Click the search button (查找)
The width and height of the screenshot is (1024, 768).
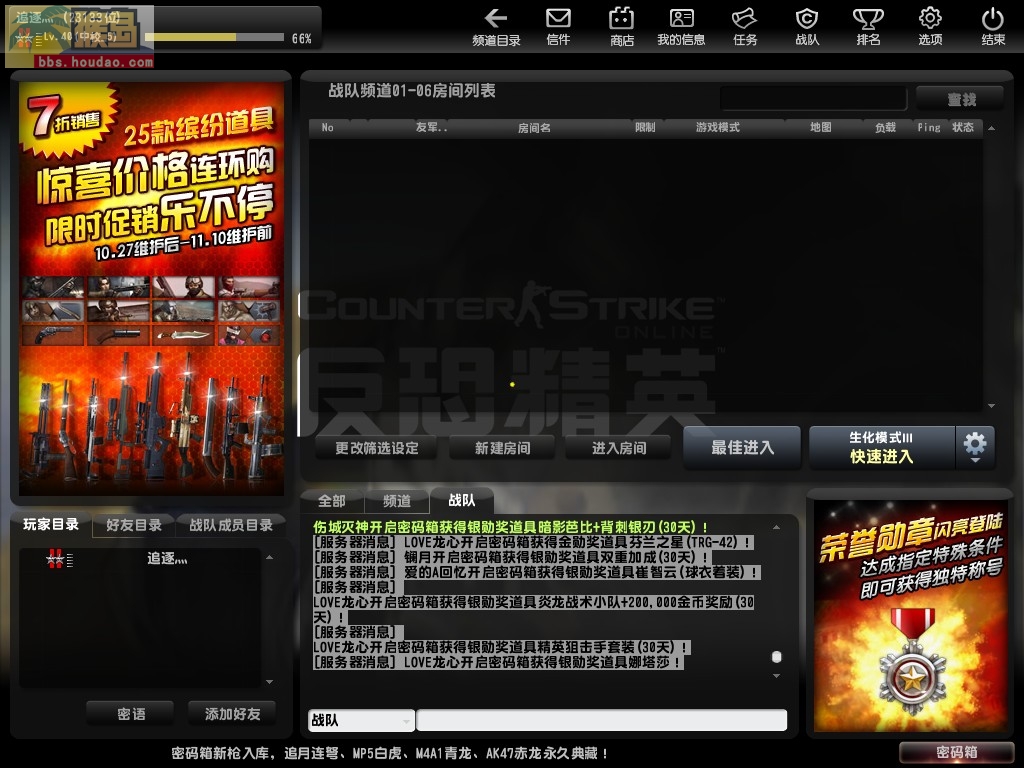[x=961, y=99]
